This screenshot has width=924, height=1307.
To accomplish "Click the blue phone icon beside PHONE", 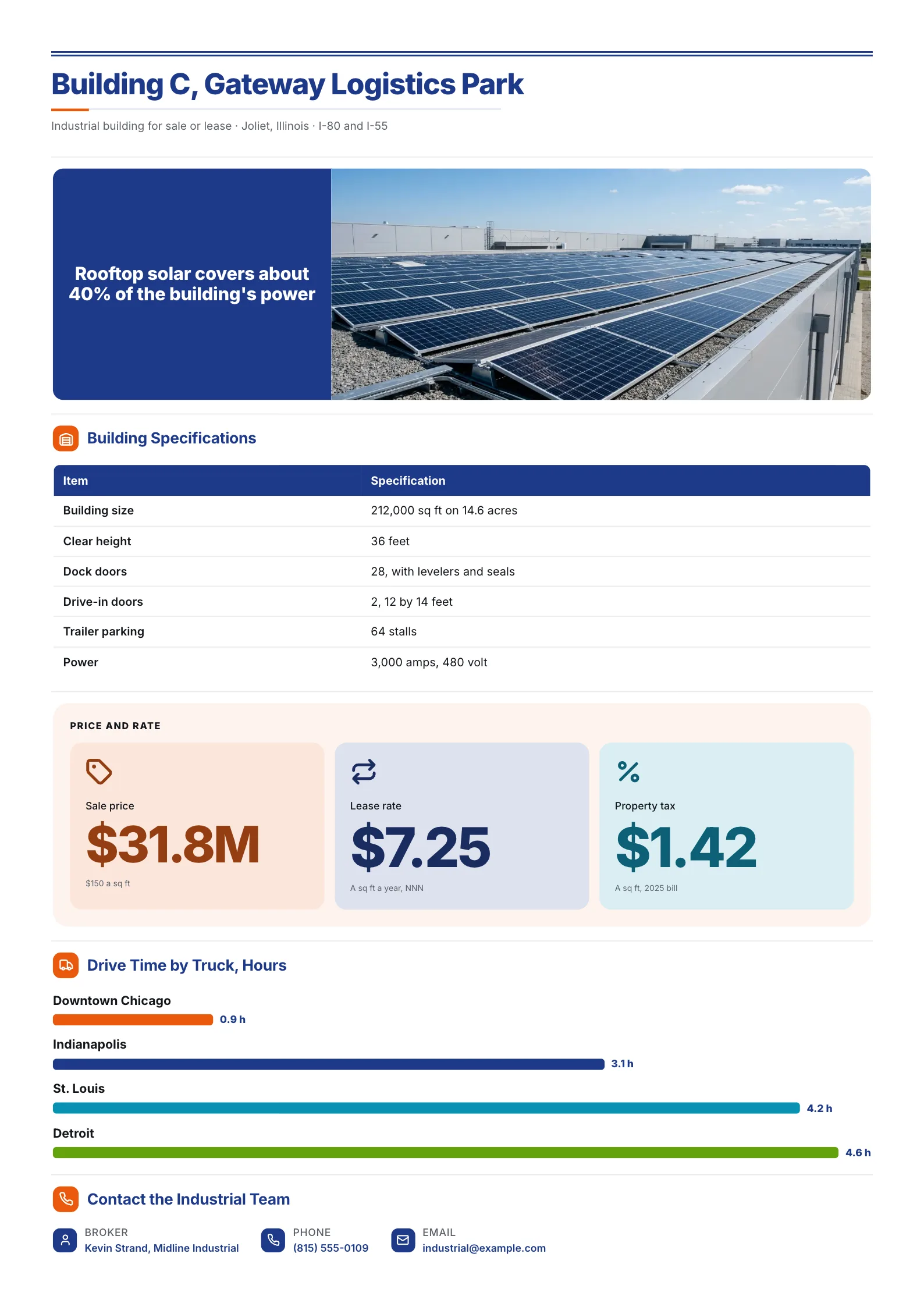I will [273, 1240].
